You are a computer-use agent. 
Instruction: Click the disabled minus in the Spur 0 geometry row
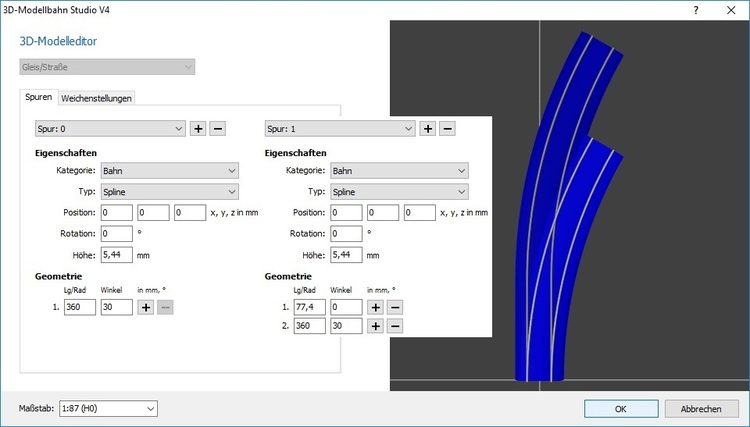(x=165, y=307)
